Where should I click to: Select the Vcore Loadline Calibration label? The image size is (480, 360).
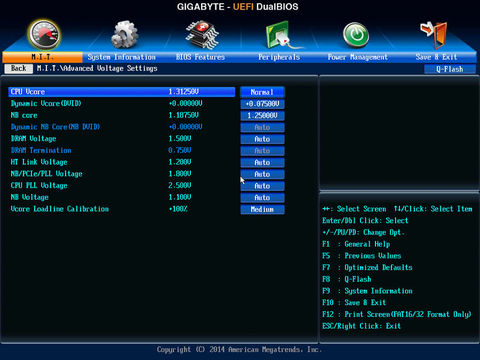pyautogui.click(x=60, y=209)
